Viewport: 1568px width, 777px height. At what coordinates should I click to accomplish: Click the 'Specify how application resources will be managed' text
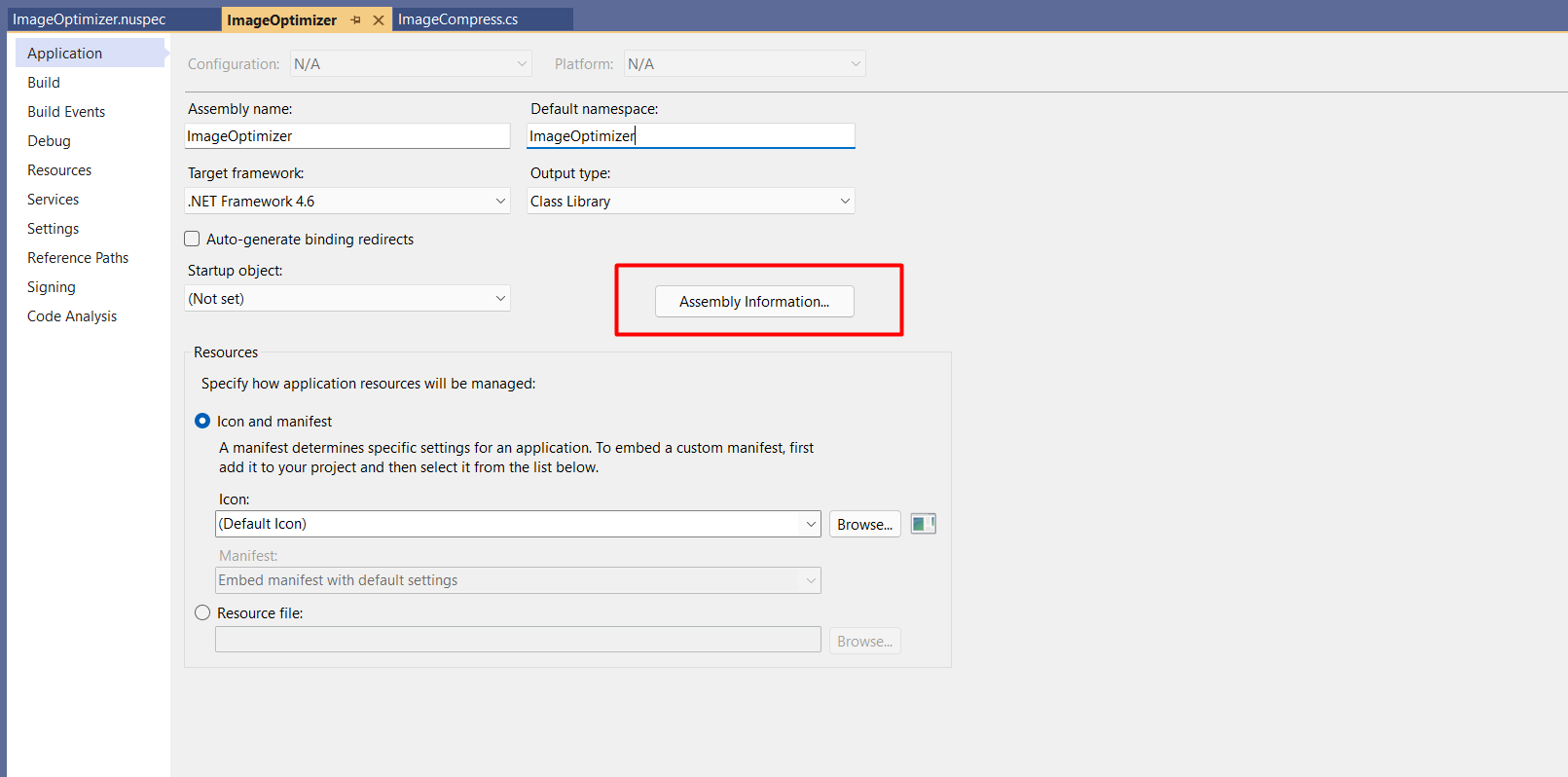click(x=369, y=384)
